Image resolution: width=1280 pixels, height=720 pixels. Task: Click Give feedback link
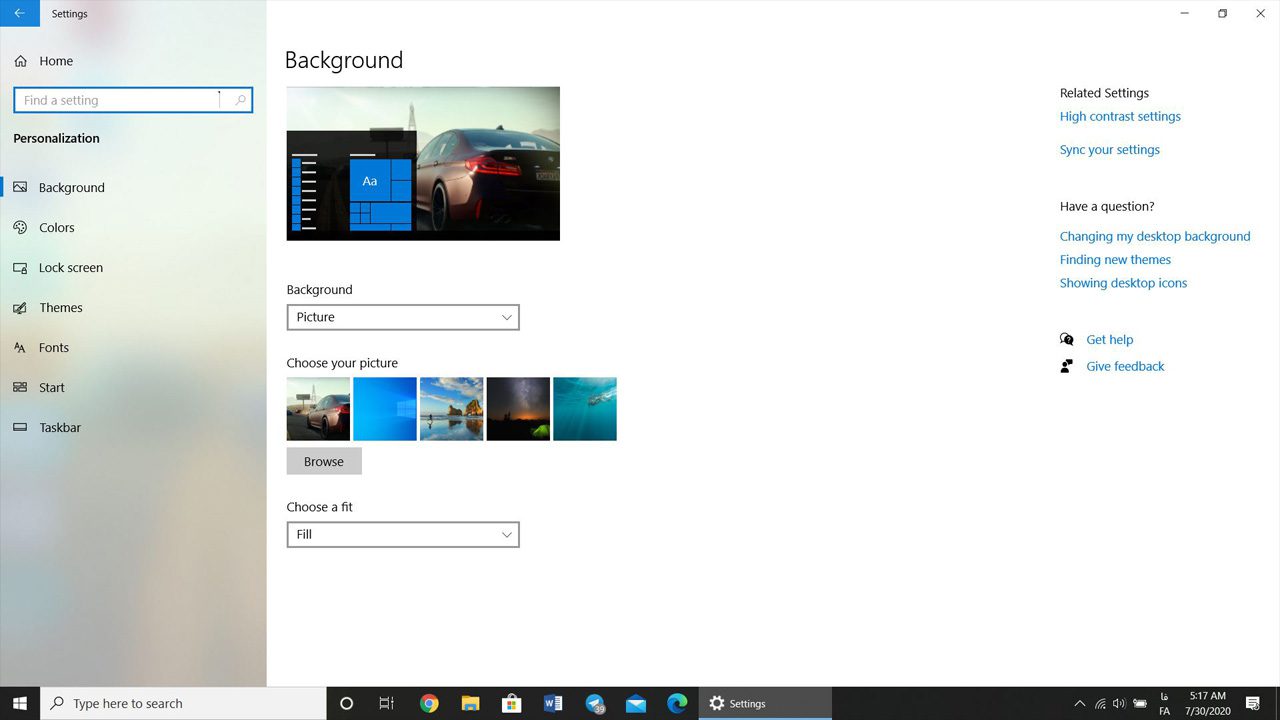(x=1125, y=367)
